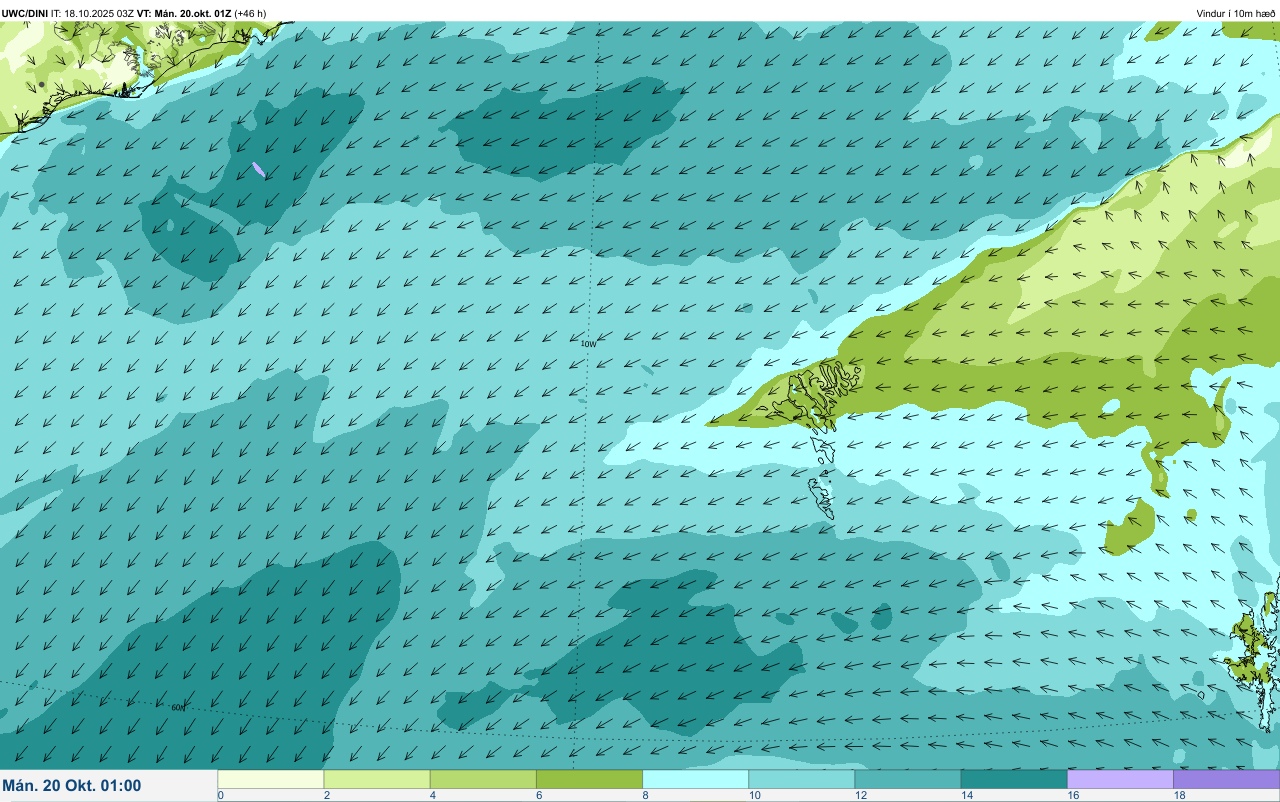1280x802 pixels.
Task: Click the medium teal 12–14 legend swatch
Action: 907,778
